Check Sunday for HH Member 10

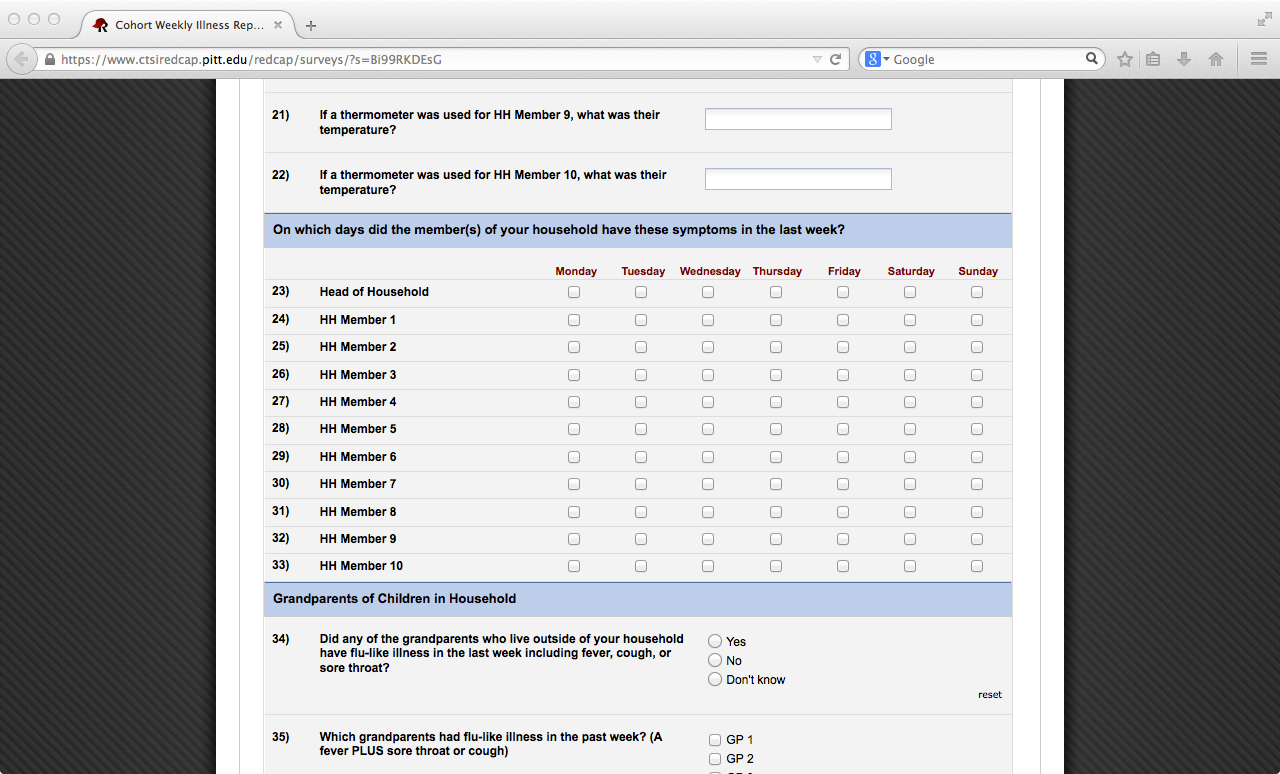[977, 566]
